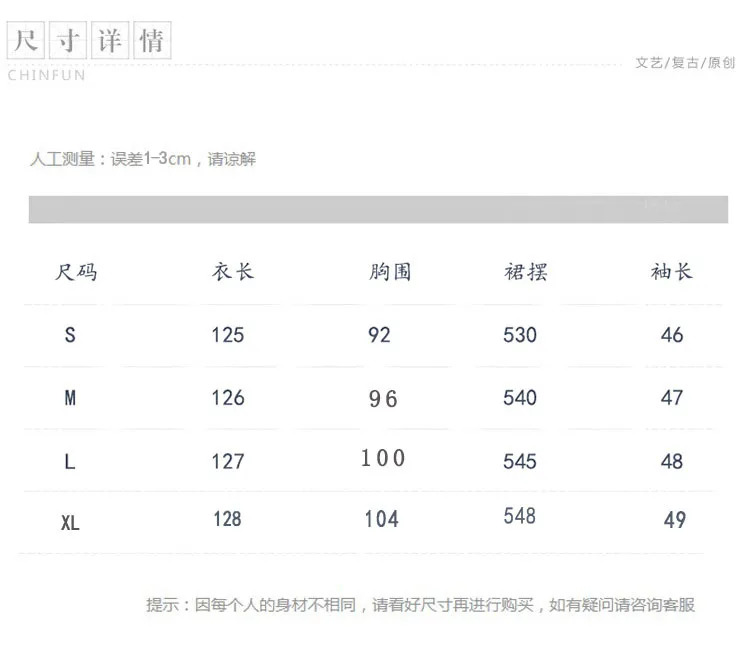Image resolution: width=750 pixels, height=658 pixels.
Task: Click the 裙摆 column header
Action: coord(526,272)
